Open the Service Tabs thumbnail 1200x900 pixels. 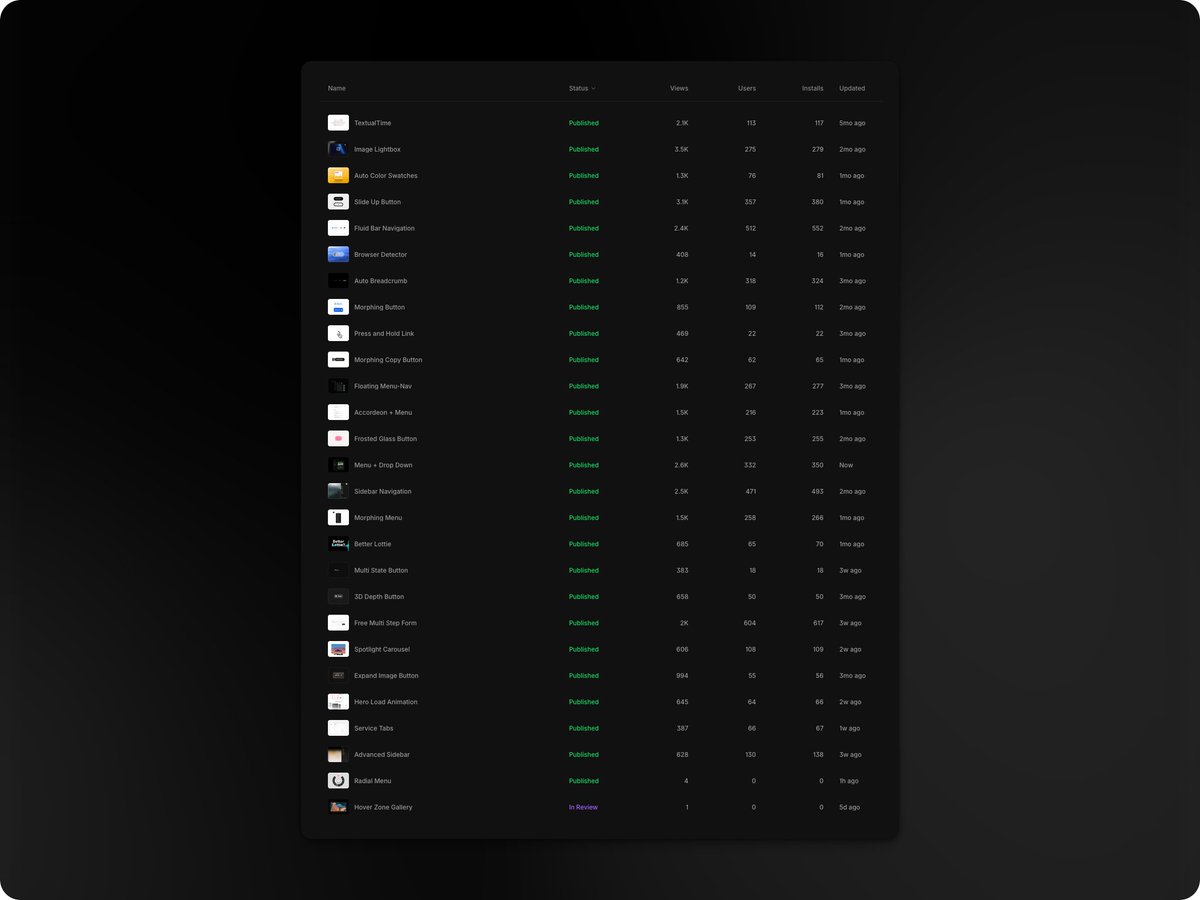click(338, 728)
